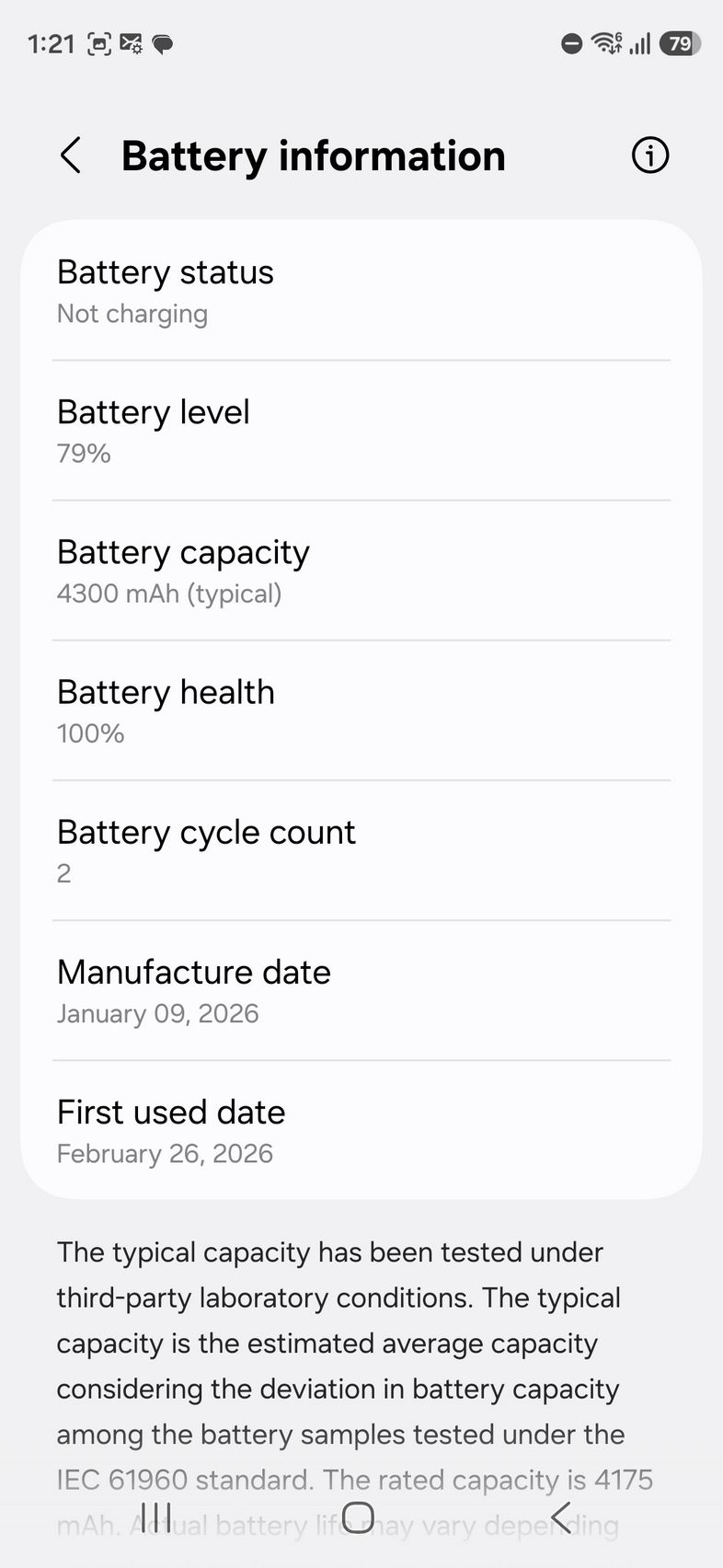Select the First used date row
Screen dimensions: 723x1568
361,1130
